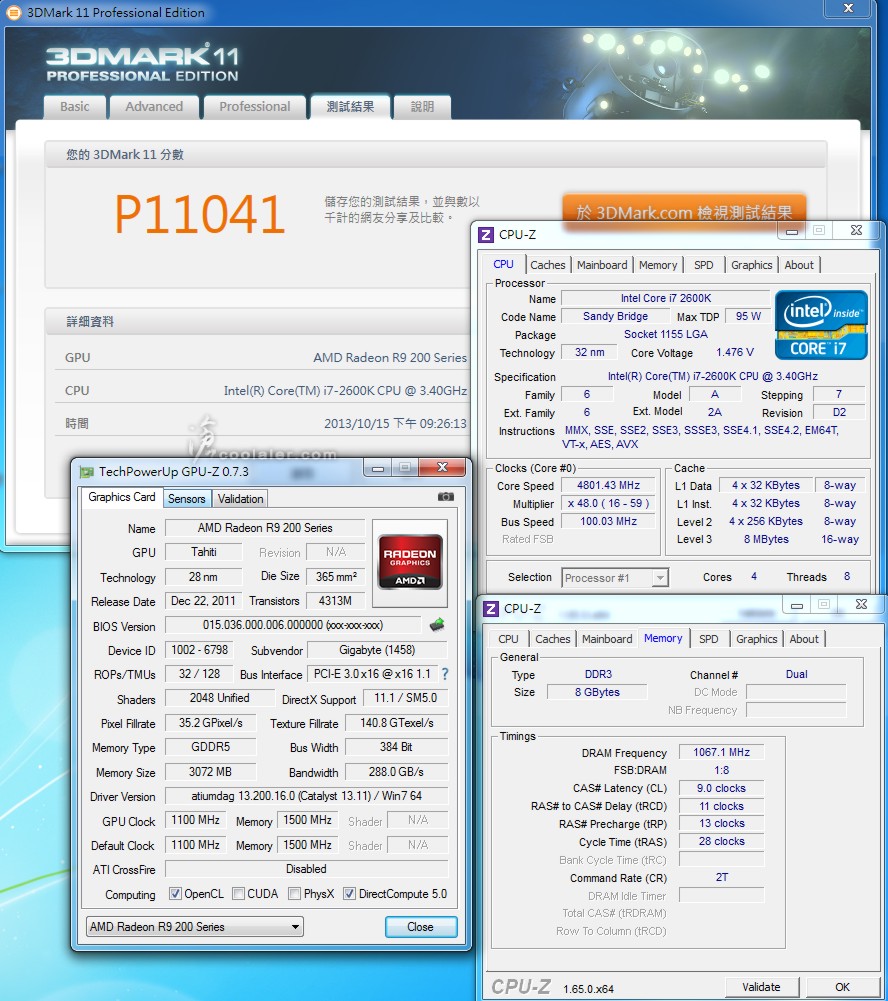The height and width of the screenshot is (1001, 888).
Task: Open About tab in upper CPU-Z window
Action: coord(799,265)
